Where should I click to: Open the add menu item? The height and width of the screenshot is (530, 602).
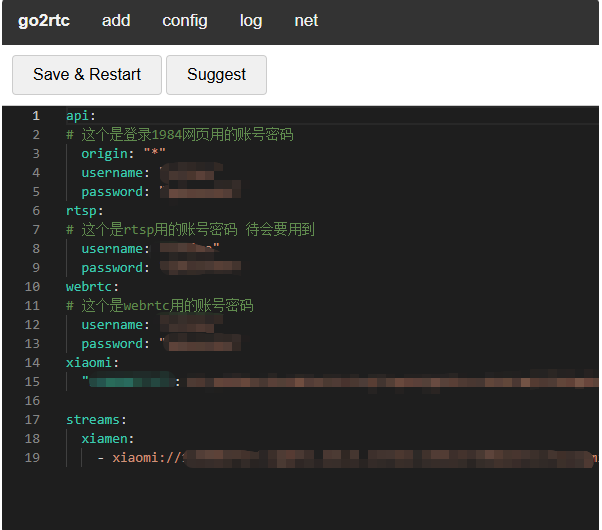click(x=116, y=21)
